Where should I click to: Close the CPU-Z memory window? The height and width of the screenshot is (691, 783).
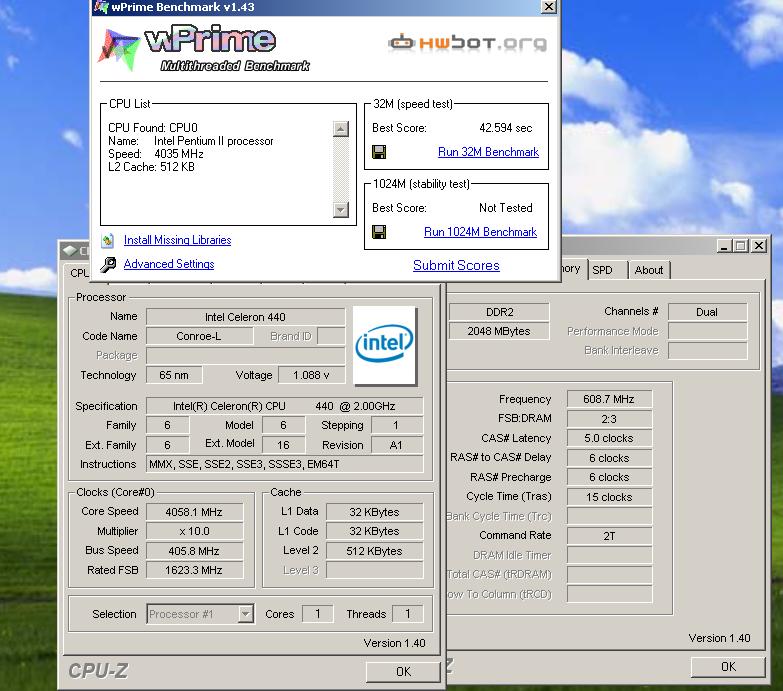pyautogui.click(x=759, y=246)
